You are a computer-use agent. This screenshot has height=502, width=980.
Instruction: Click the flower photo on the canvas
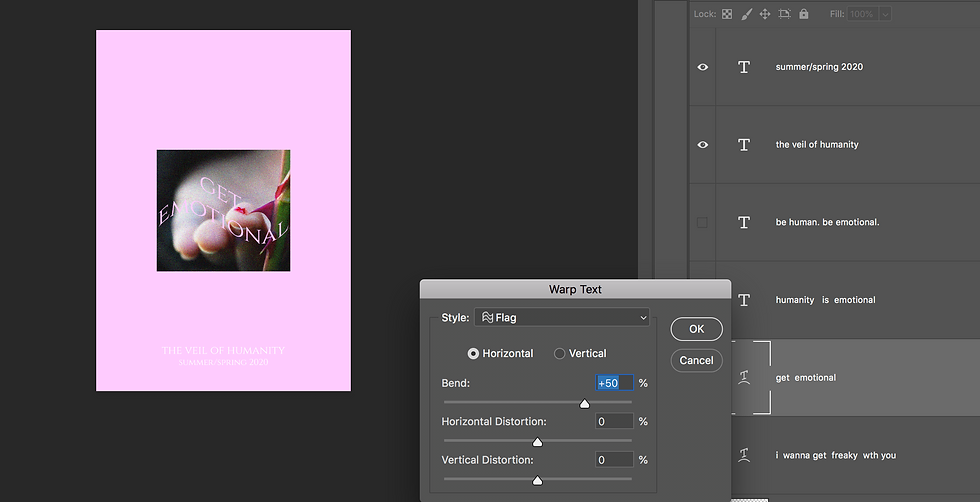(223, 210)
